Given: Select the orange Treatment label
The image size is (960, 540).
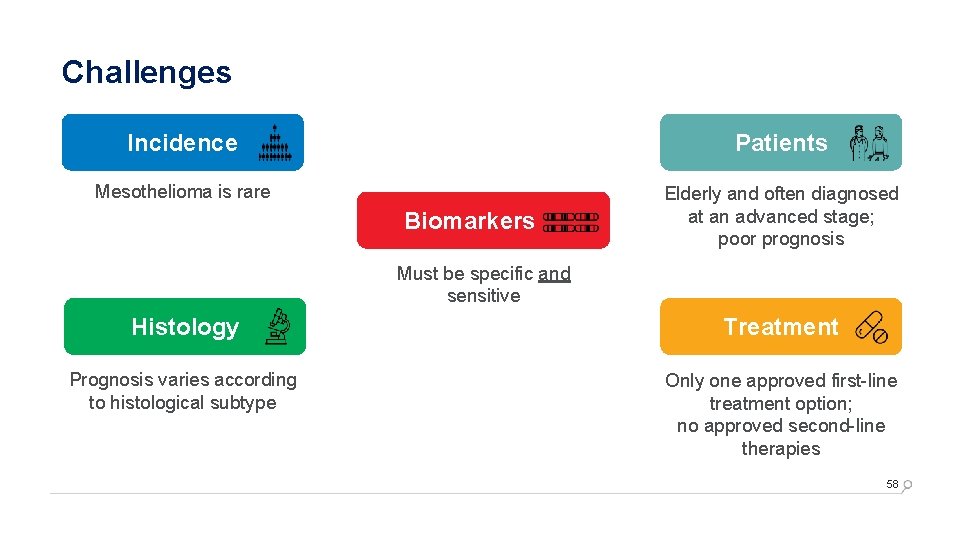Looking at the screenshot, I should 781,327.
